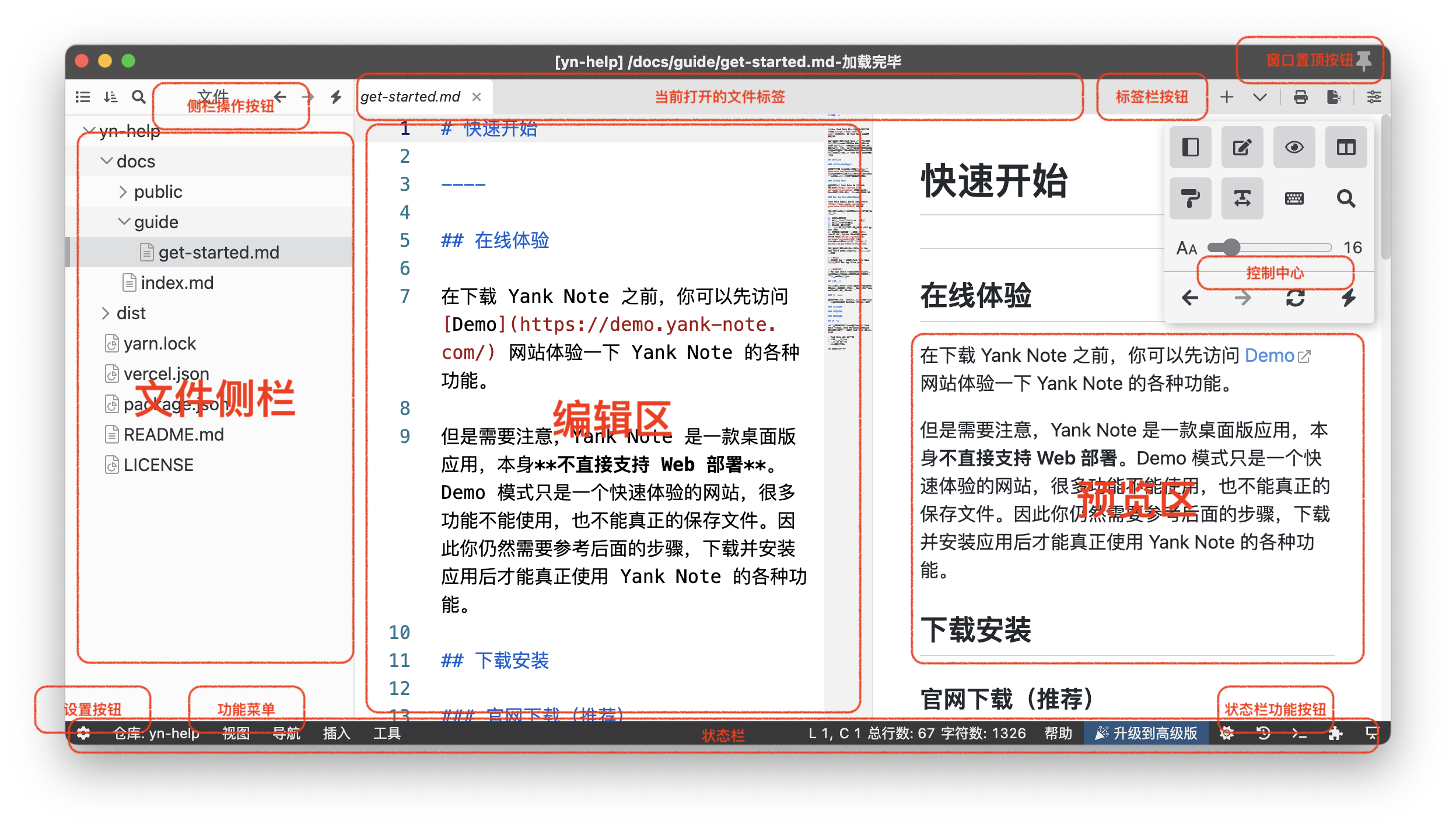Toggle split columns layout icon
Image resolution: width=1456 pixels, height=831 pixels.
1346,147
